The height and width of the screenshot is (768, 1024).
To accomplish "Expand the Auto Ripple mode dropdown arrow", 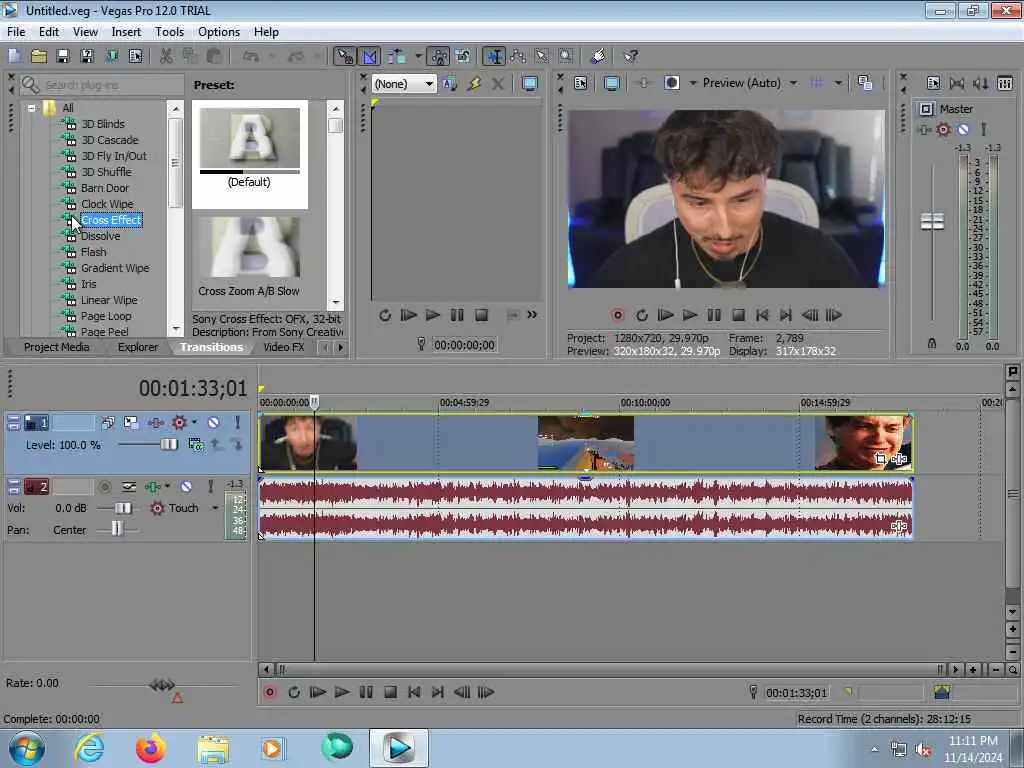I will pos(418,56).
